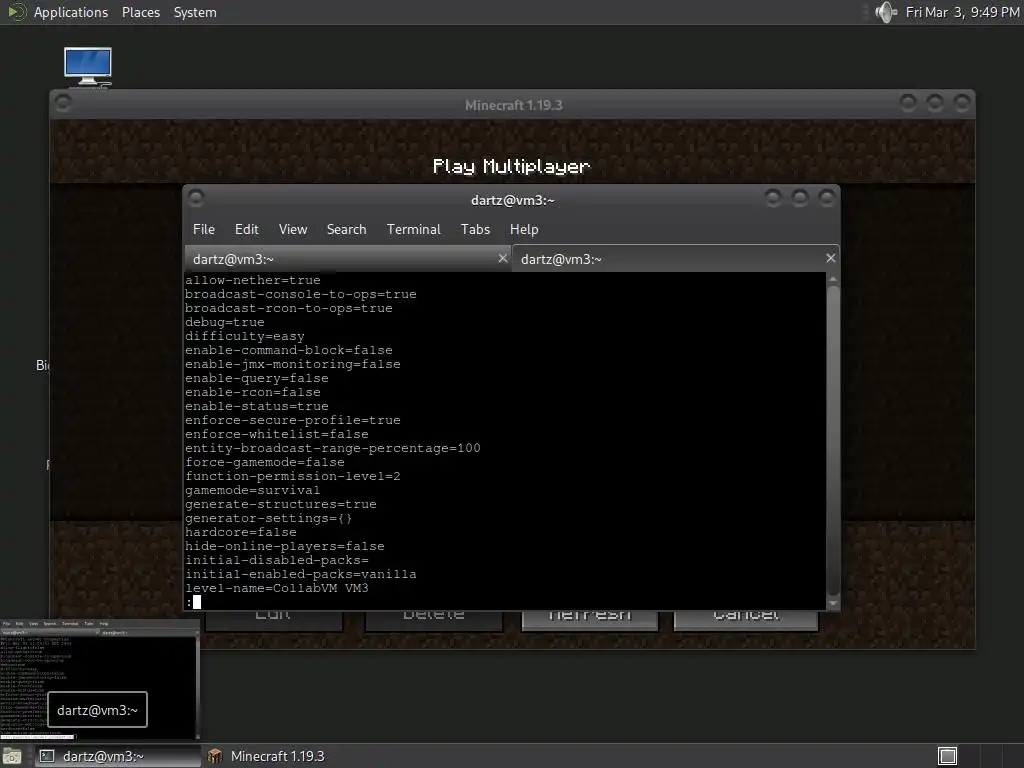Open the terminal window menu button
The width and height of the screenshot is (1024, 768).
click(x=196, y=197)
